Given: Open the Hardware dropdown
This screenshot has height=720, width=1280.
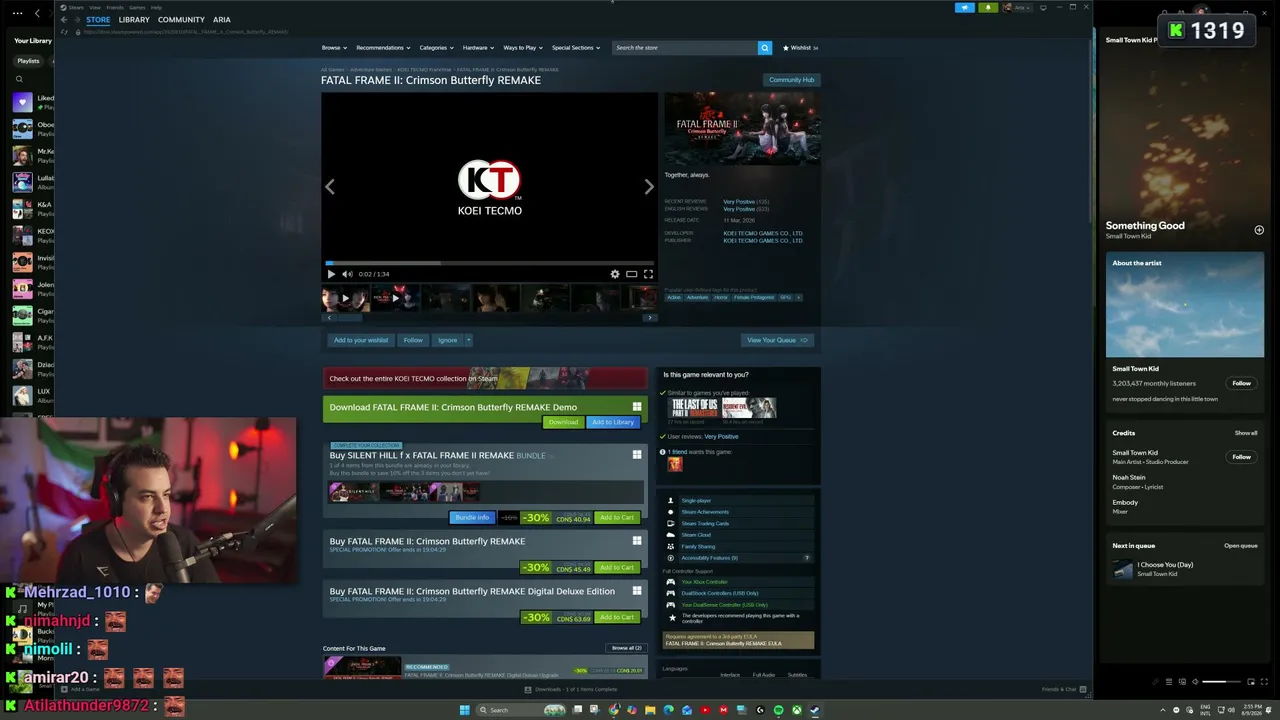Looking at the screenshot, I should (478, 48).
